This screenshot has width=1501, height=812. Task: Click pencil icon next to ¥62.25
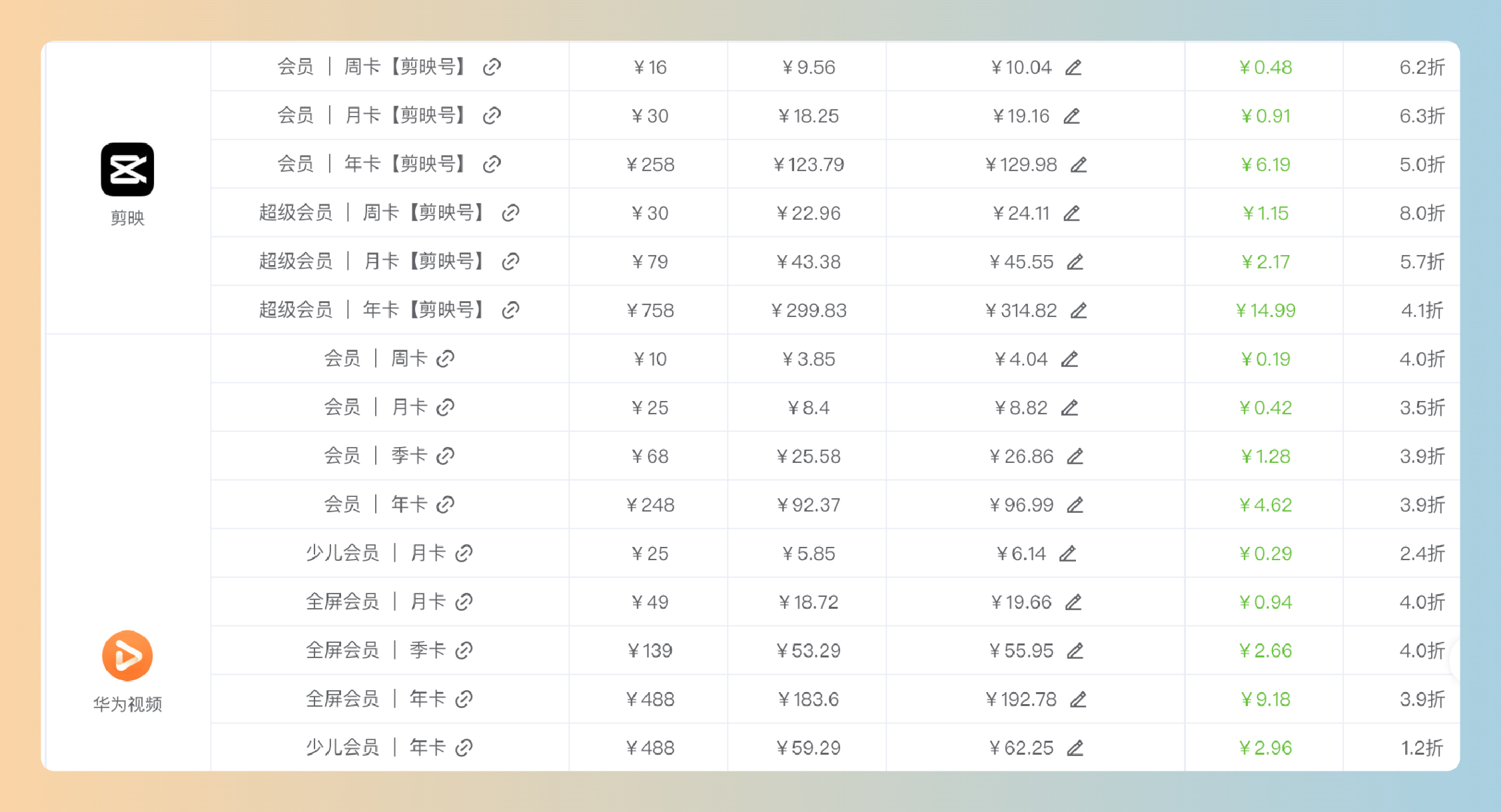[x=1075, y=748]
